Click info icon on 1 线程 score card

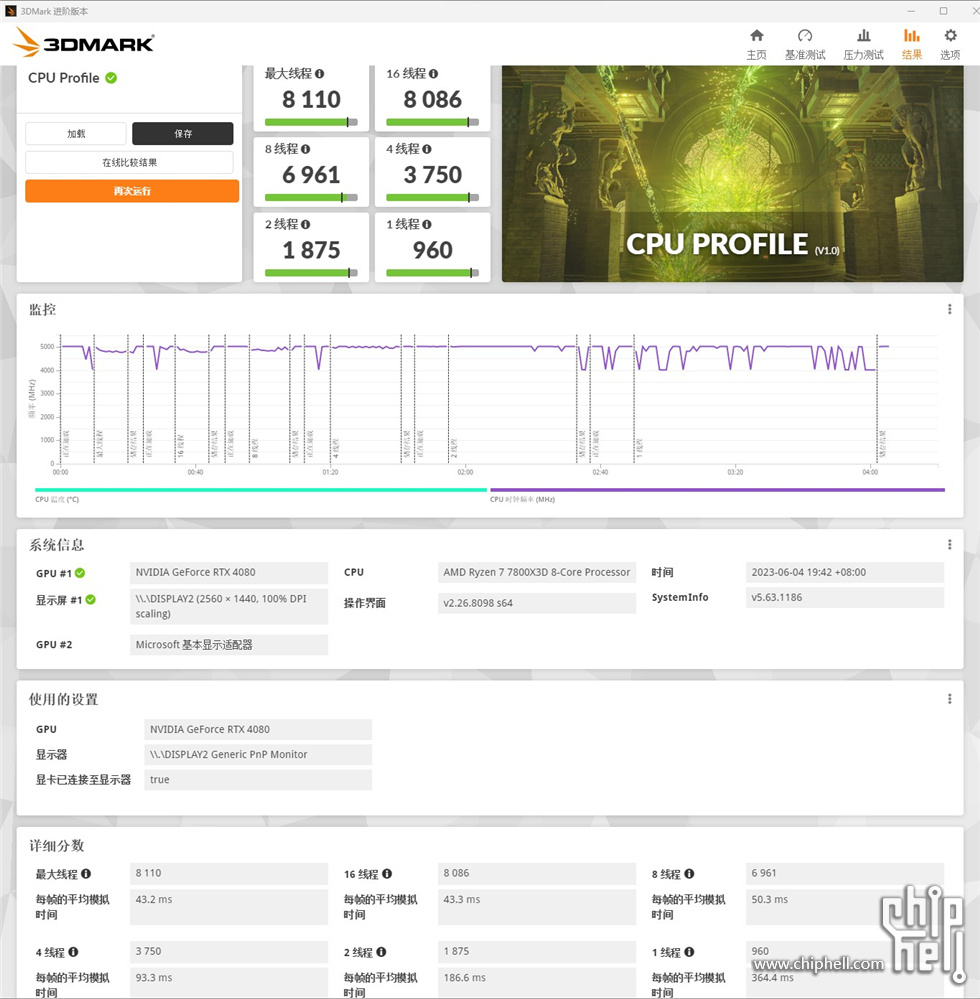(x=426, y=224)
